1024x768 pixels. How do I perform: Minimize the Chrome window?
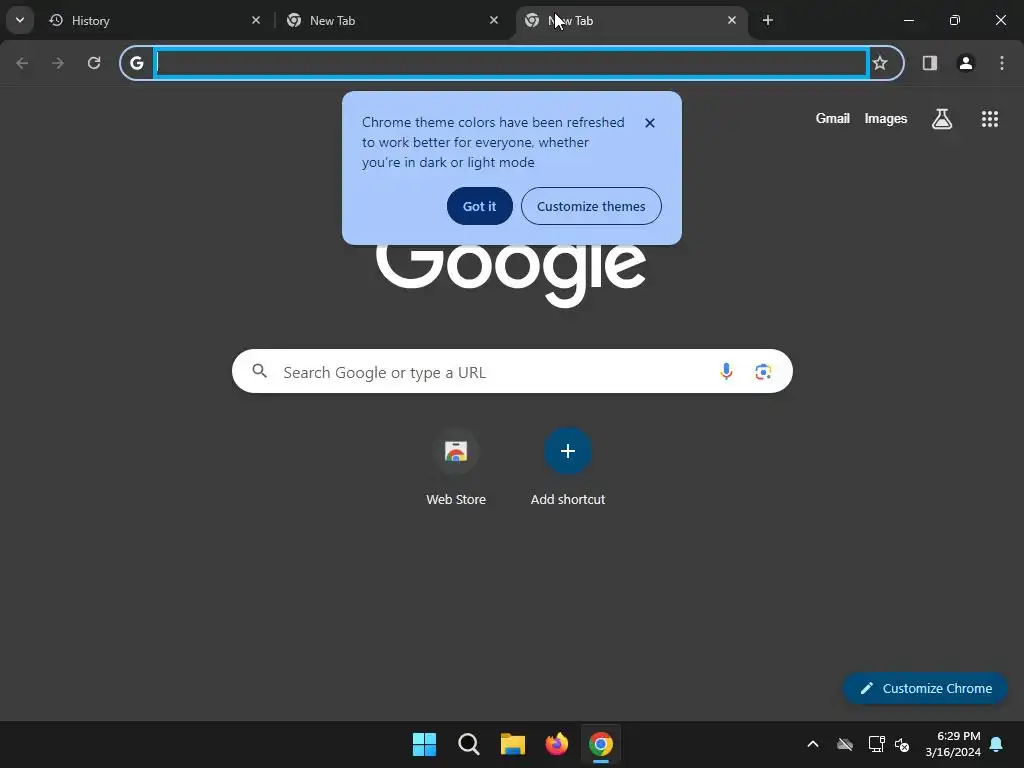click(x=908, y=20)
